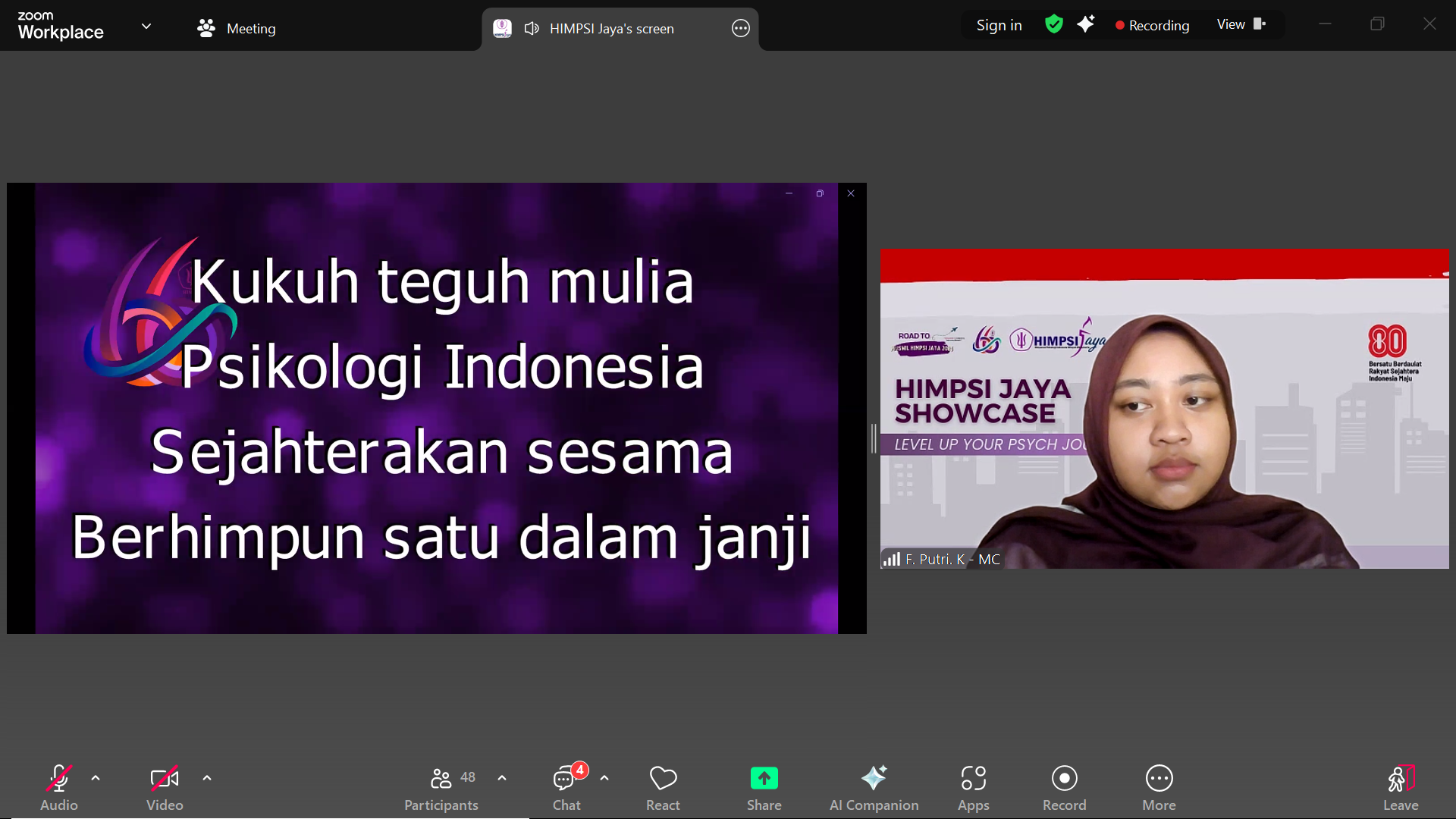
Task: Click the divider handle between screen and video
Action: (874, 438)
